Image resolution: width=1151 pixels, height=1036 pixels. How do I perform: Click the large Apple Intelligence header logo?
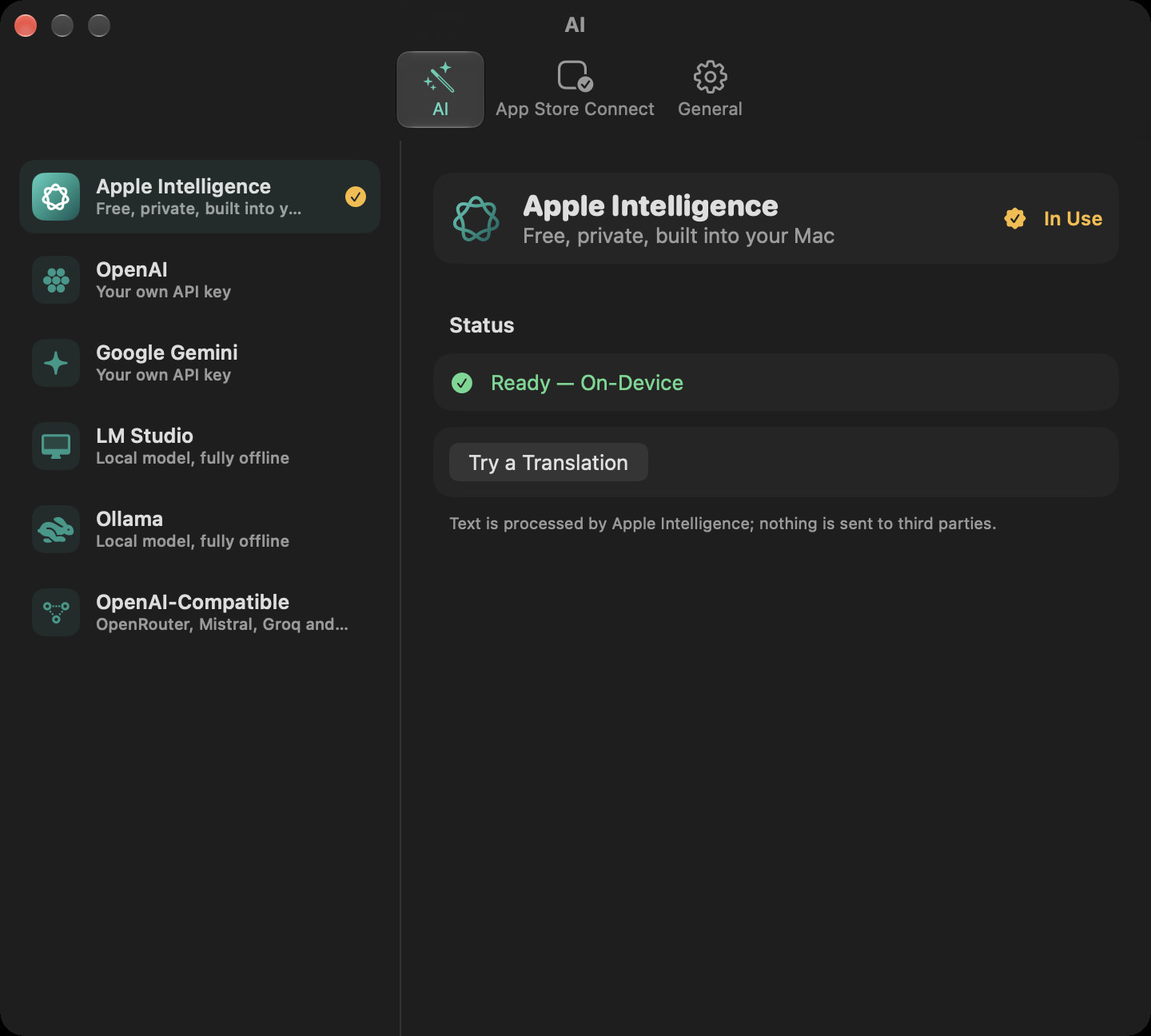[x=476, y=218]
